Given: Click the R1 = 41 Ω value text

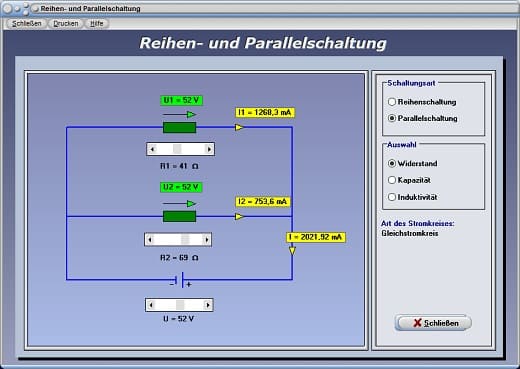Looking at the screenshot, I should click(179, 166).
